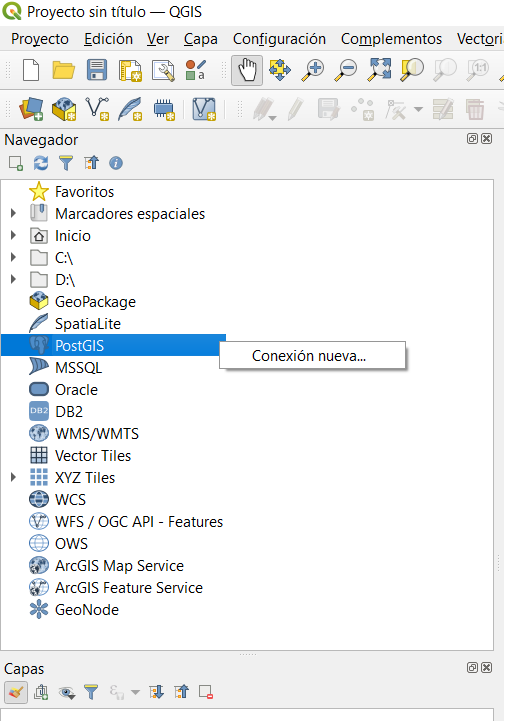Open the Configuración menu
The image size is (505, 721).
(279, 39)
